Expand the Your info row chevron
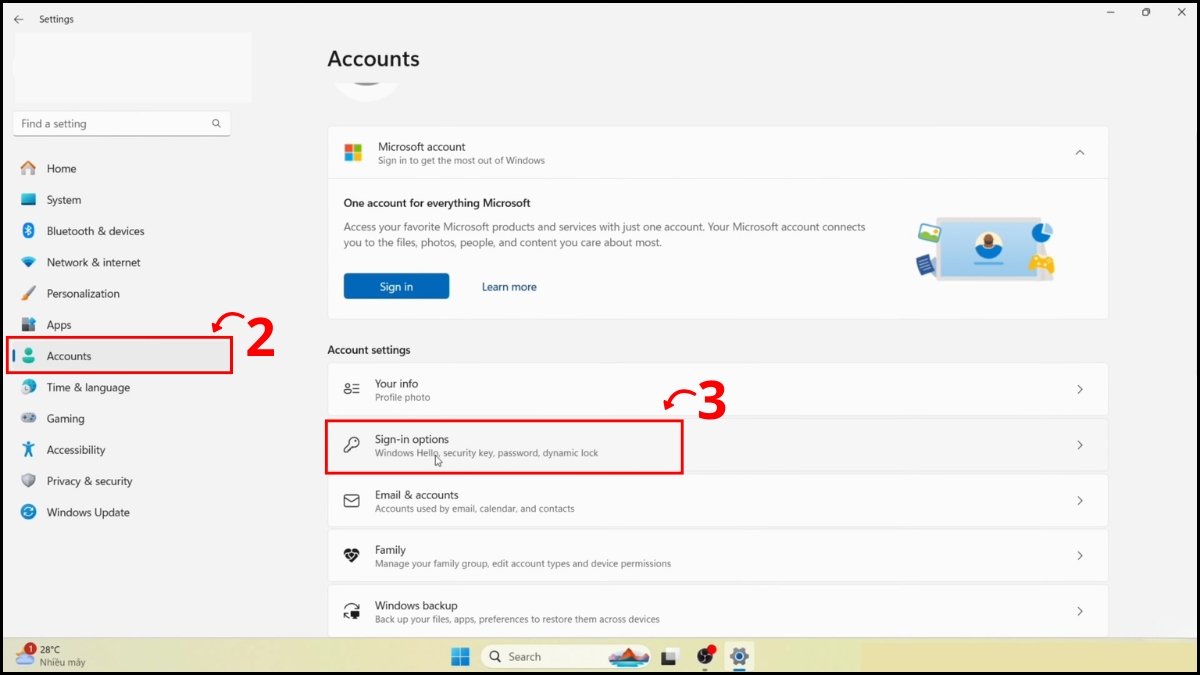 (x=1079, y=389)
